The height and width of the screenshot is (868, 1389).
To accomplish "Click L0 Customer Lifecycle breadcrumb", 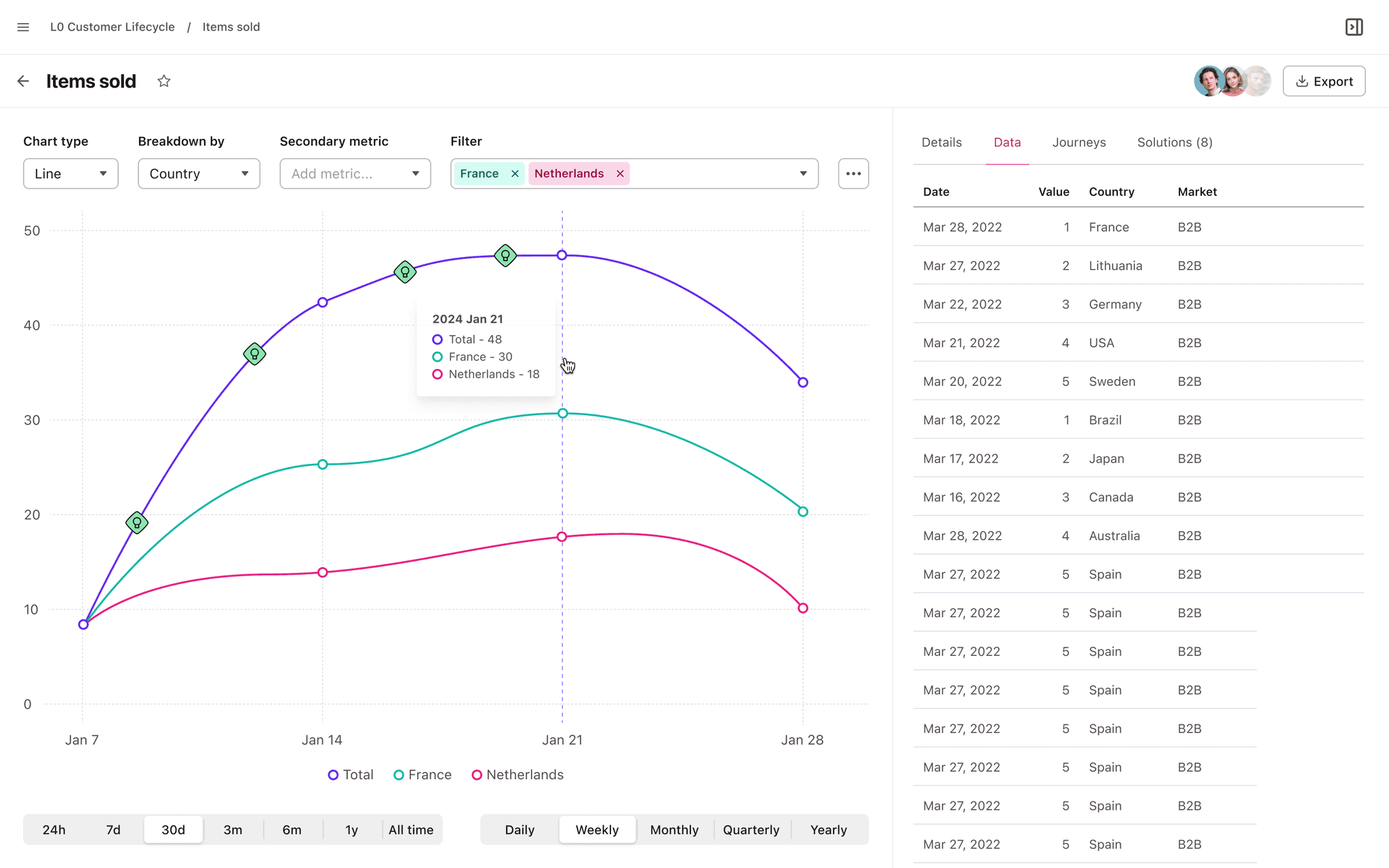I will [x=113, y=27].
